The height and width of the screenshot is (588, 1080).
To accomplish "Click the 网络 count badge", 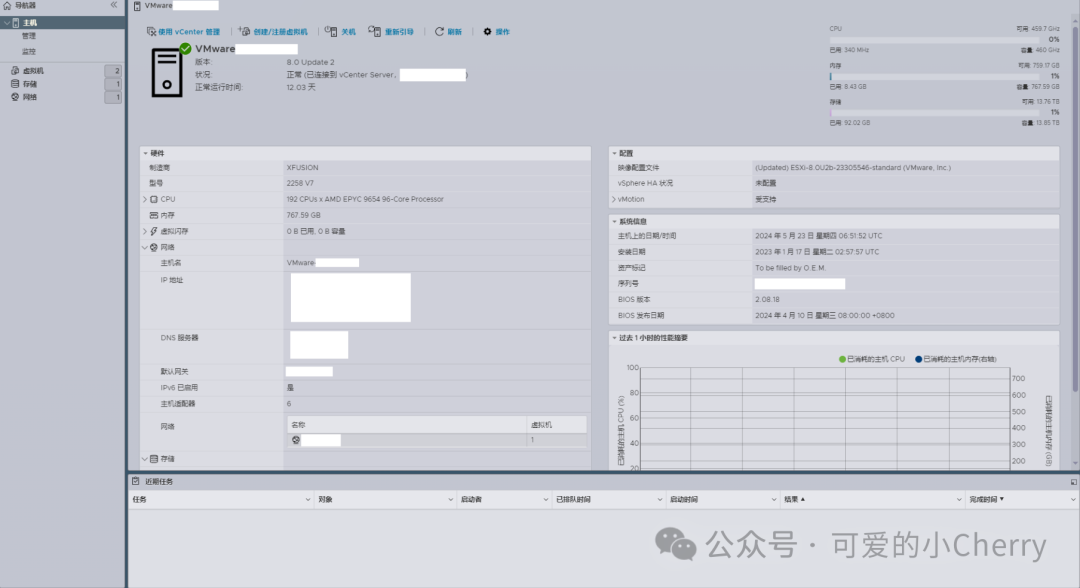I will click(x=113, y=97).
